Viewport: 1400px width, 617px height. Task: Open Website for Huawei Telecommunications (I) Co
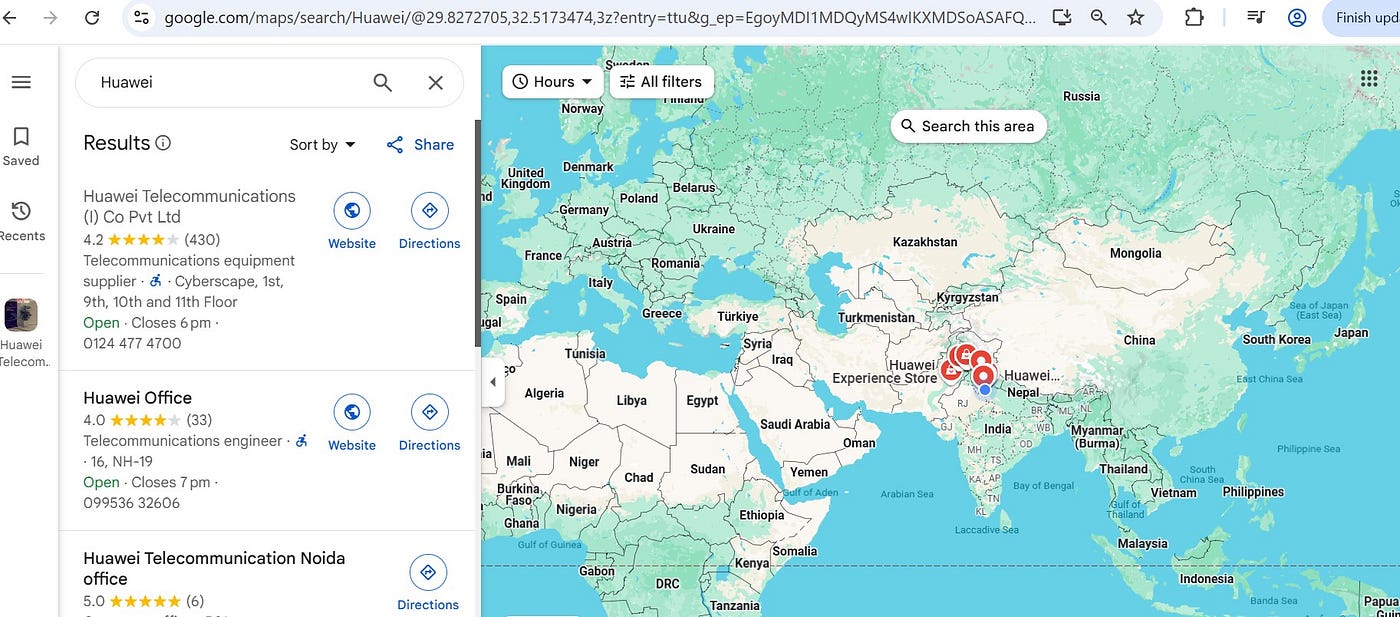point(352,222)
